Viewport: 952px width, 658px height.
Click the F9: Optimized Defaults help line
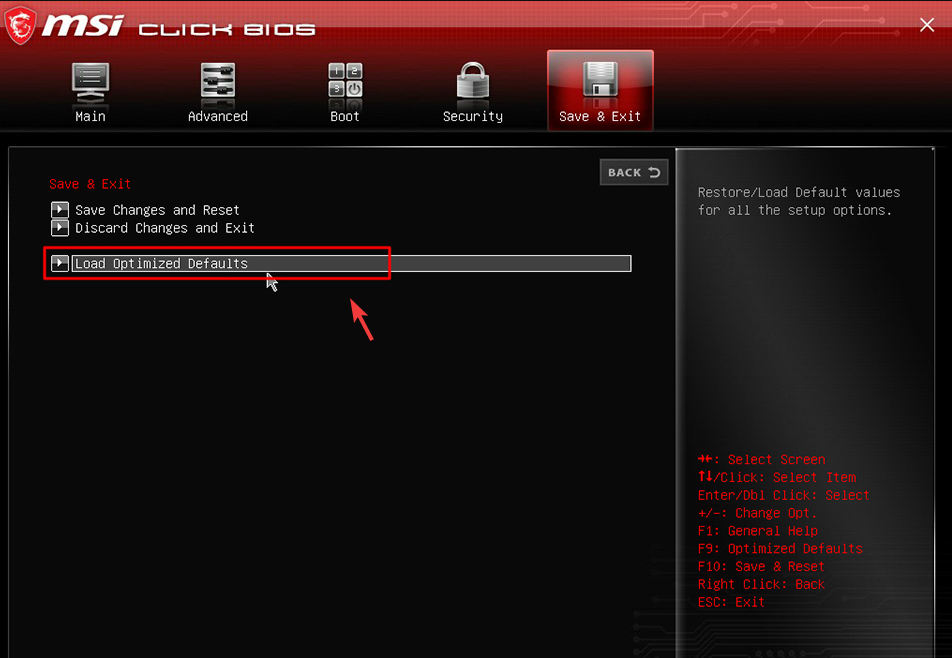point(780,549)
